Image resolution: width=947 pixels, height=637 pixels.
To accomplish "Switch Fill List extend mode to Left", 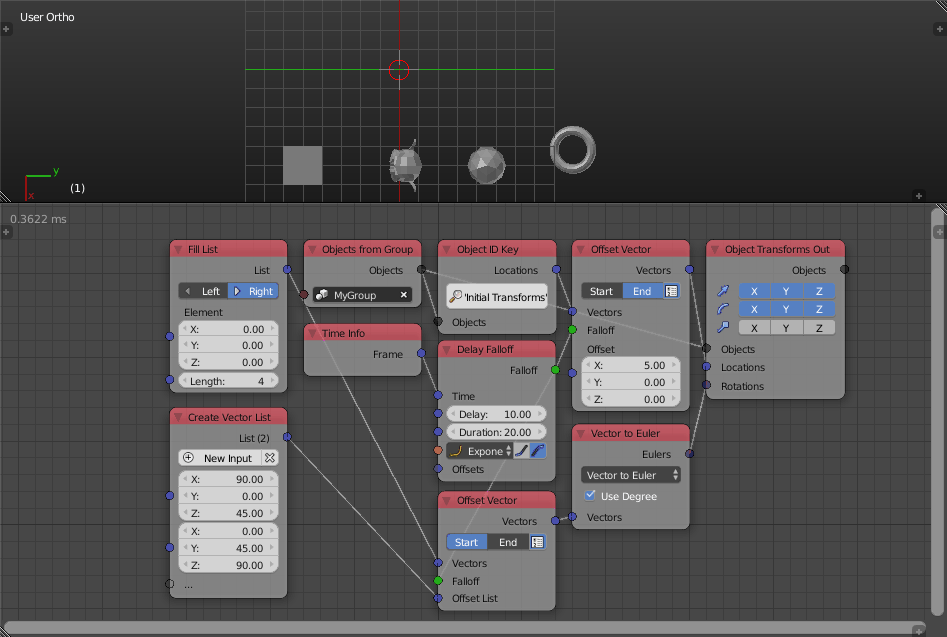I will tap(203, 290).
